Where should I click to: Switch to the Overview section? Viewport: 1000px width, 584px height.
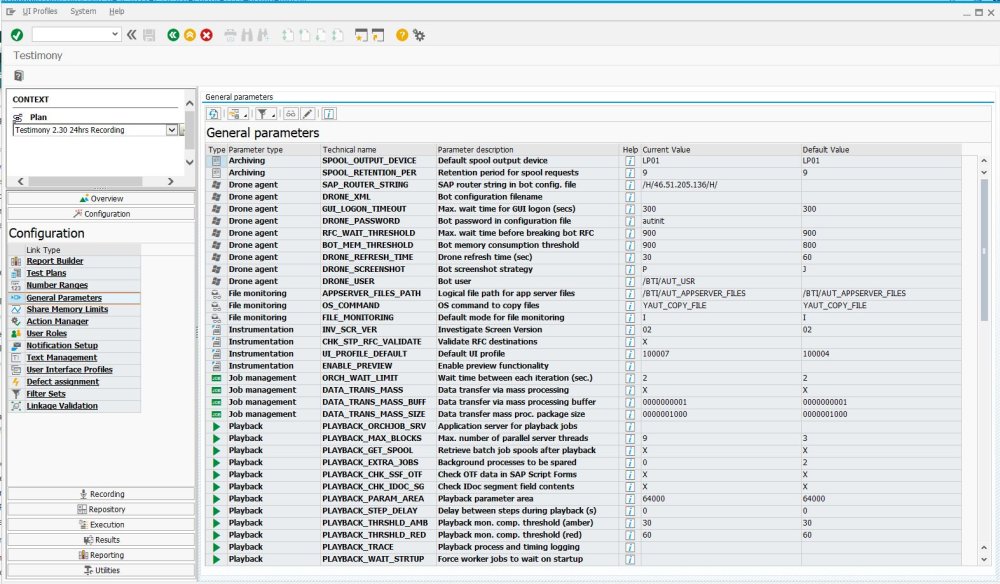tap(101, 199)
